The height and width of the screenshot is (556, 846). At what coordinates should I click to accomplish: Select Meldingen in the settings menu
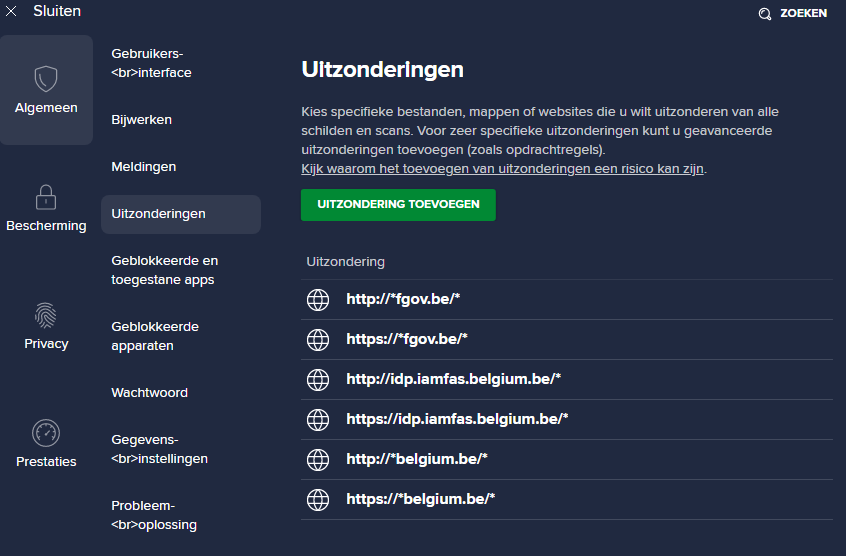(144, 167)
